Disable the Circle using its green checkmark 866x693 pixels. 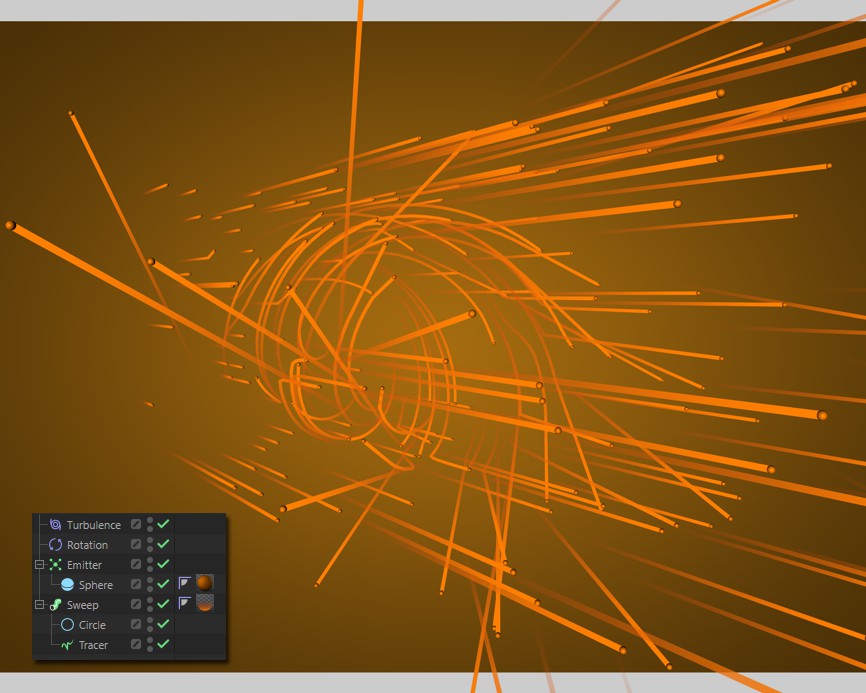(x=163, y=623)
